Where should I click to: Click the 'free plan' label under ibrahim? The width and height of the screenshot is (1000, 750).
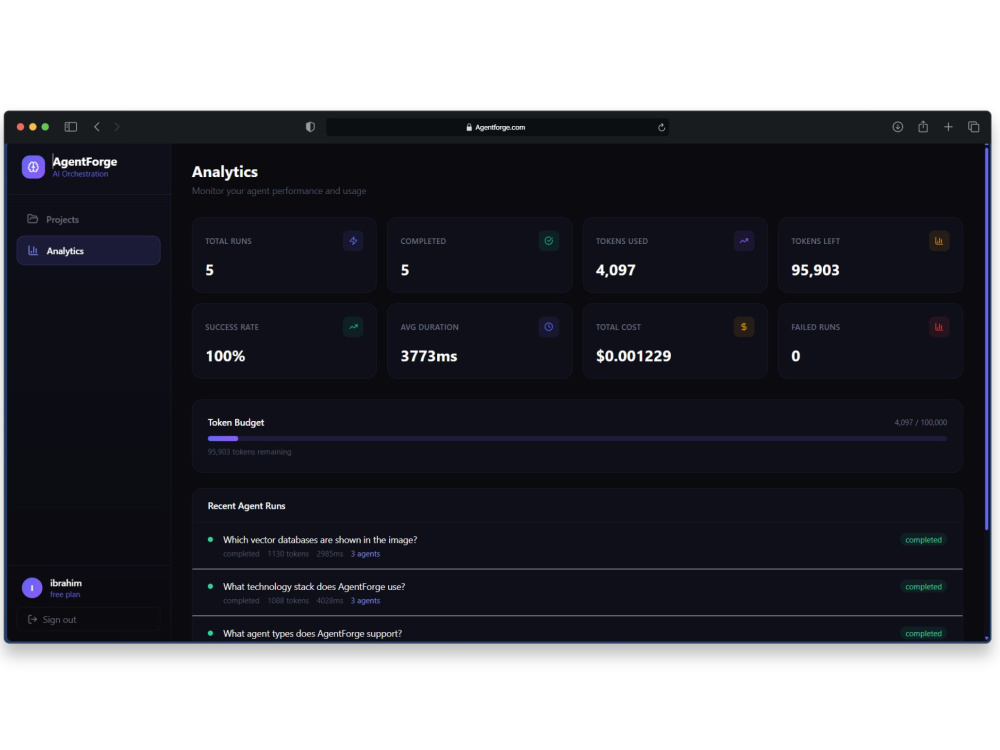[x=65, y=594]
